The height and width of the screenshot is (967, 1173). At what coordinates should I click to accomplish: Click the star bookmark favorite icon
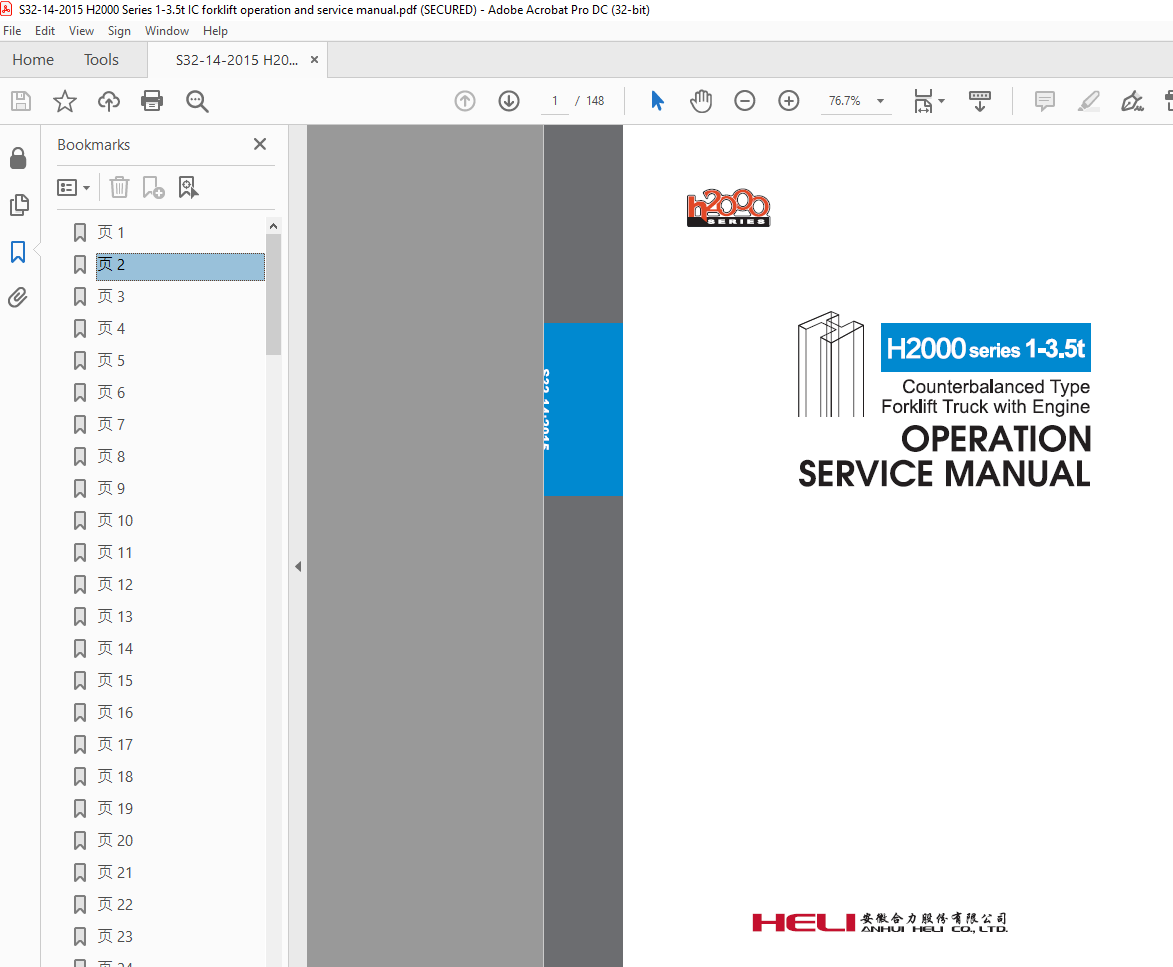65,101
